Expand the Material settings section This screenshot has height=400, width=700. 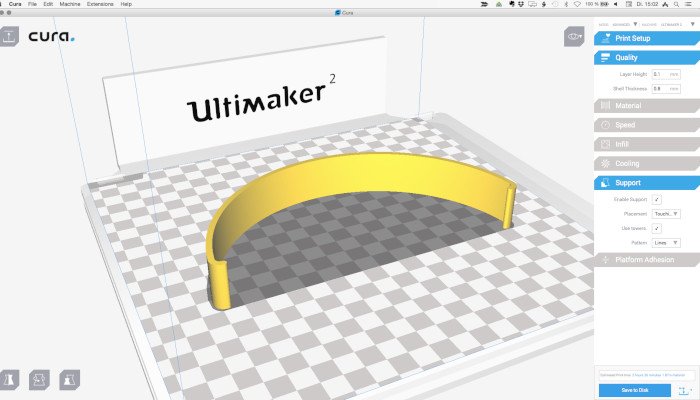647,106
